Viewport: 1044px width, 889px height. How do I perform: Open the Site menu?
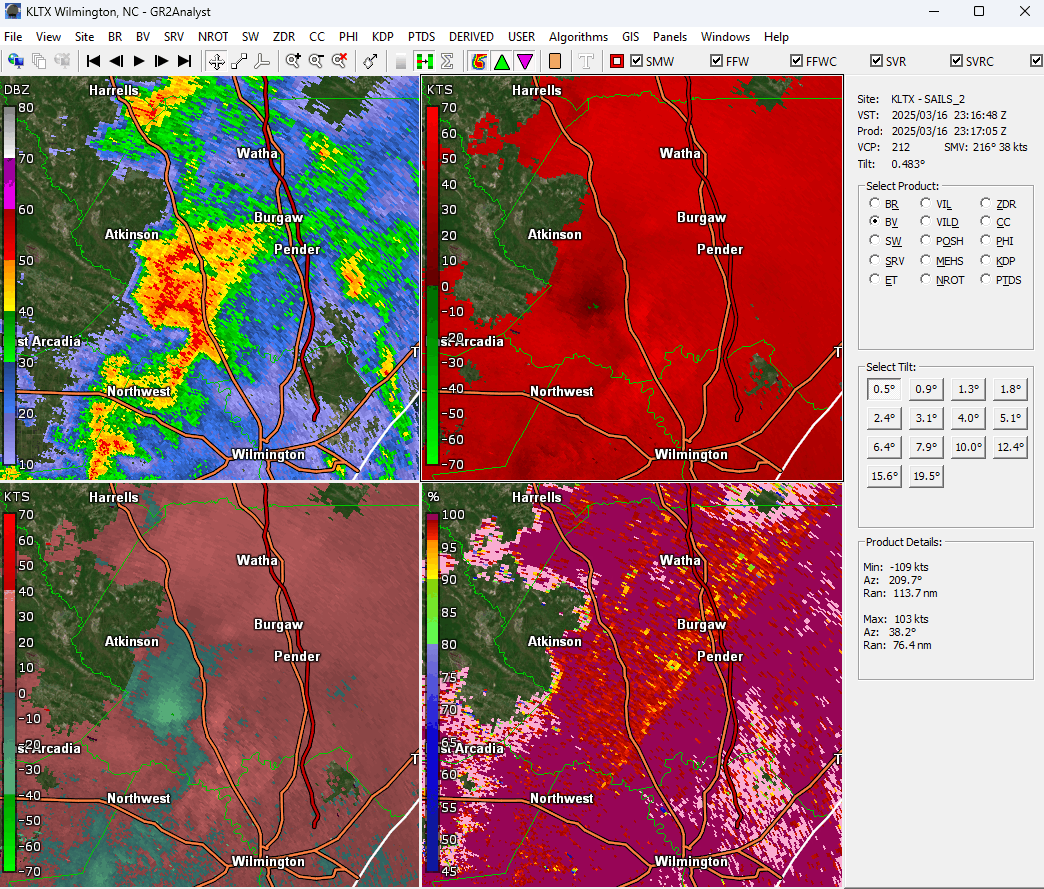[85, 37]
